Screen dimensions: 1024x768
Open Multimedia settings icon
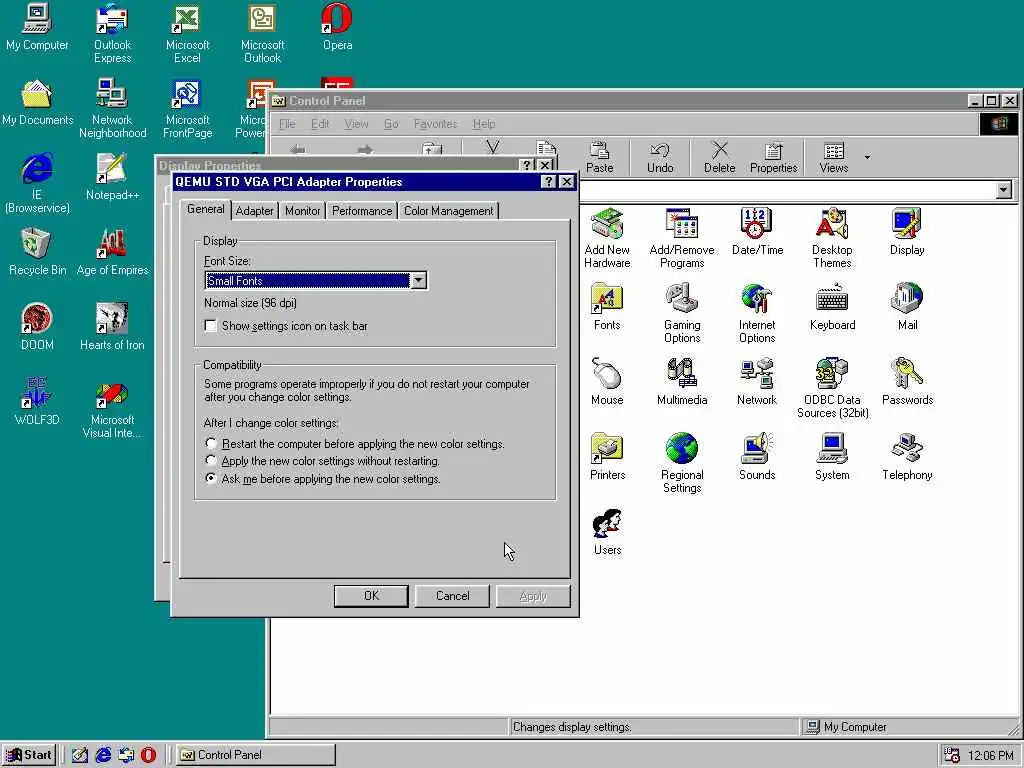pyautogui.click(x=682, y=381)
